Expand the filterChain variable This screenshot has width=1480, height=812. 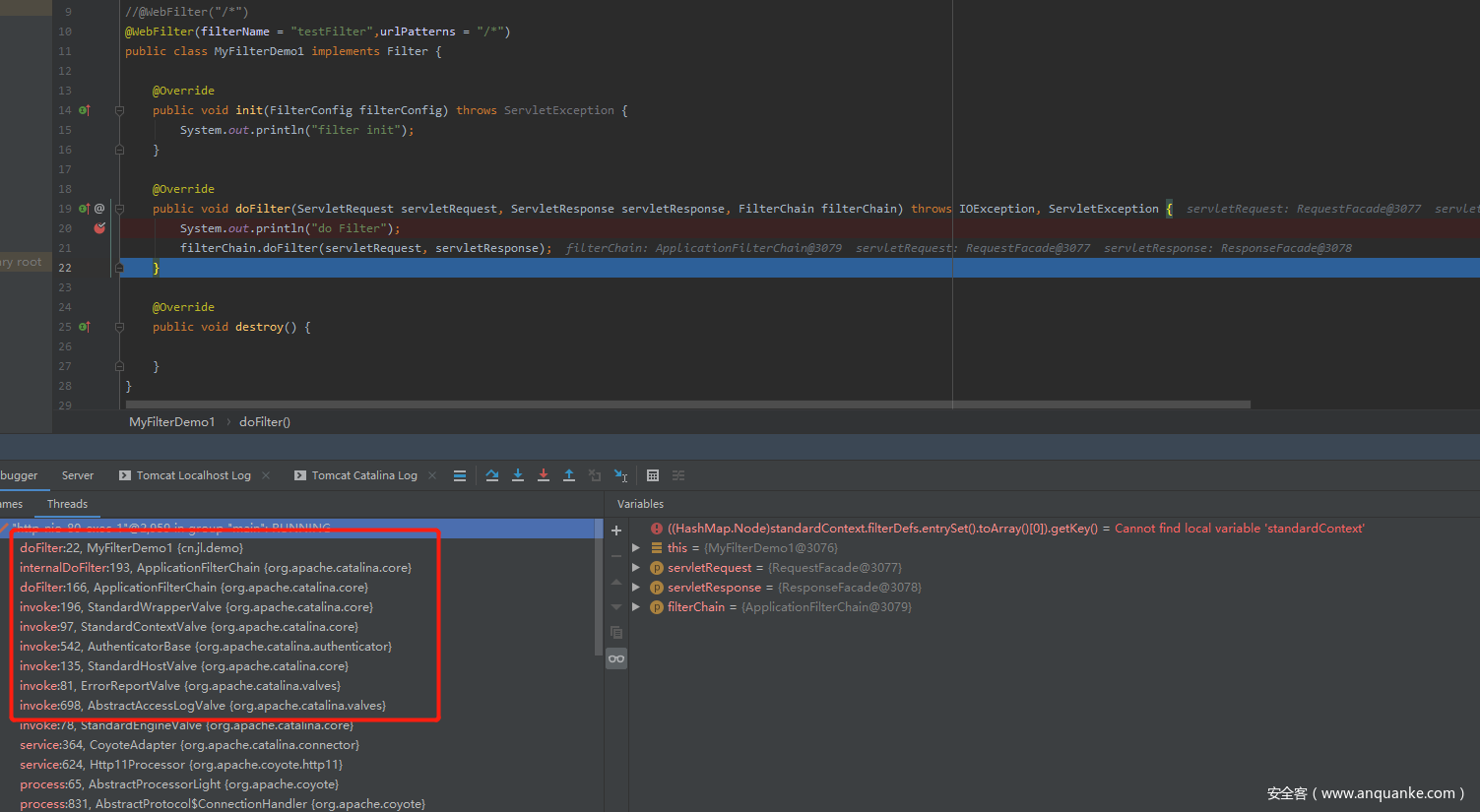(636, 607)
